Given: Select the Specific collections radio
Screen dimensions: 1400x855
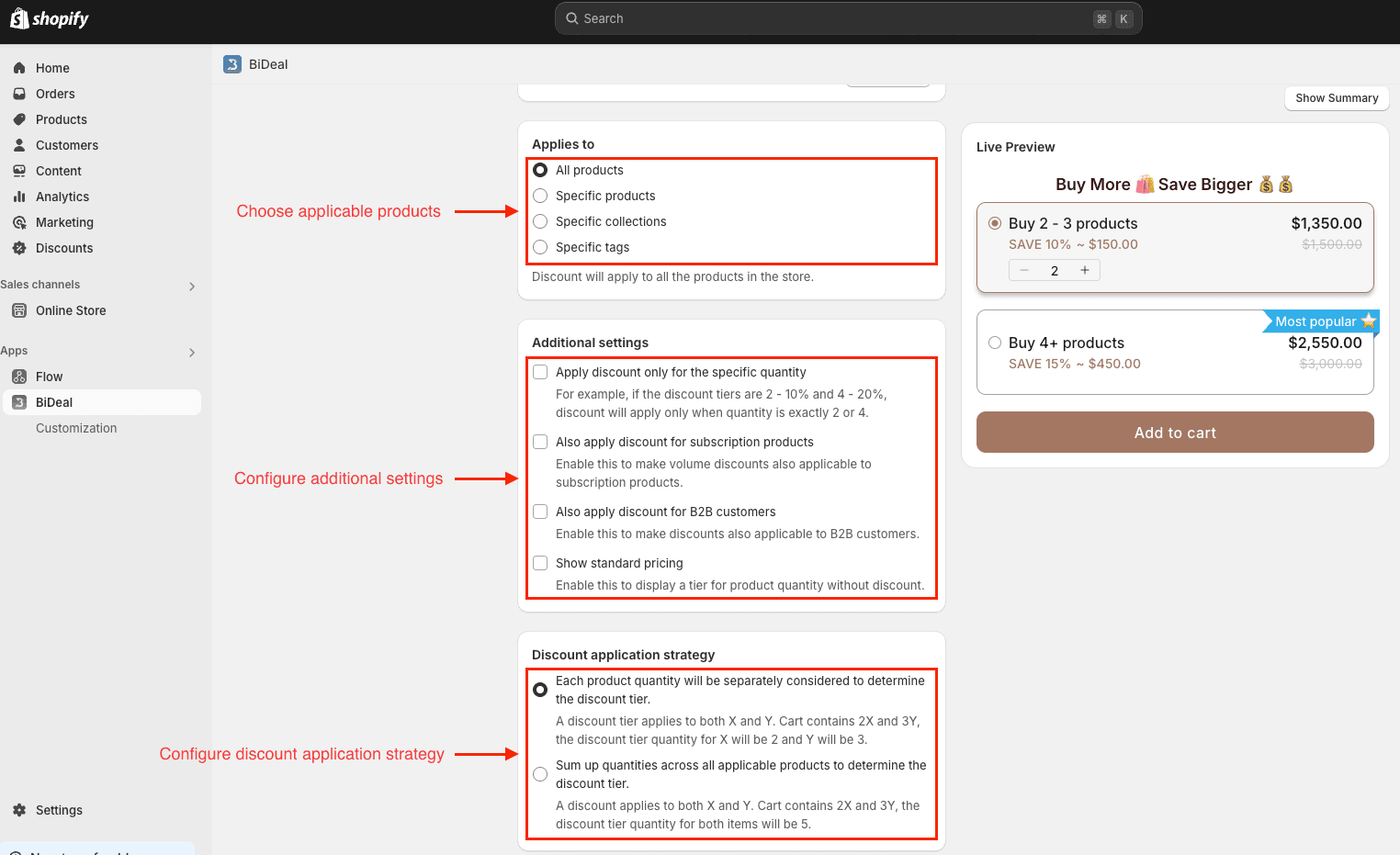Looking at the screenshot, I should (540, 221).
